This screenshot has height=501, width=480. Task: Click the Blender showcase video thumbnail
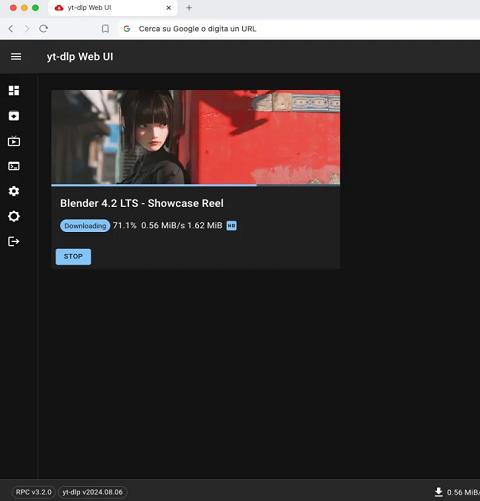tap(196, 137)
